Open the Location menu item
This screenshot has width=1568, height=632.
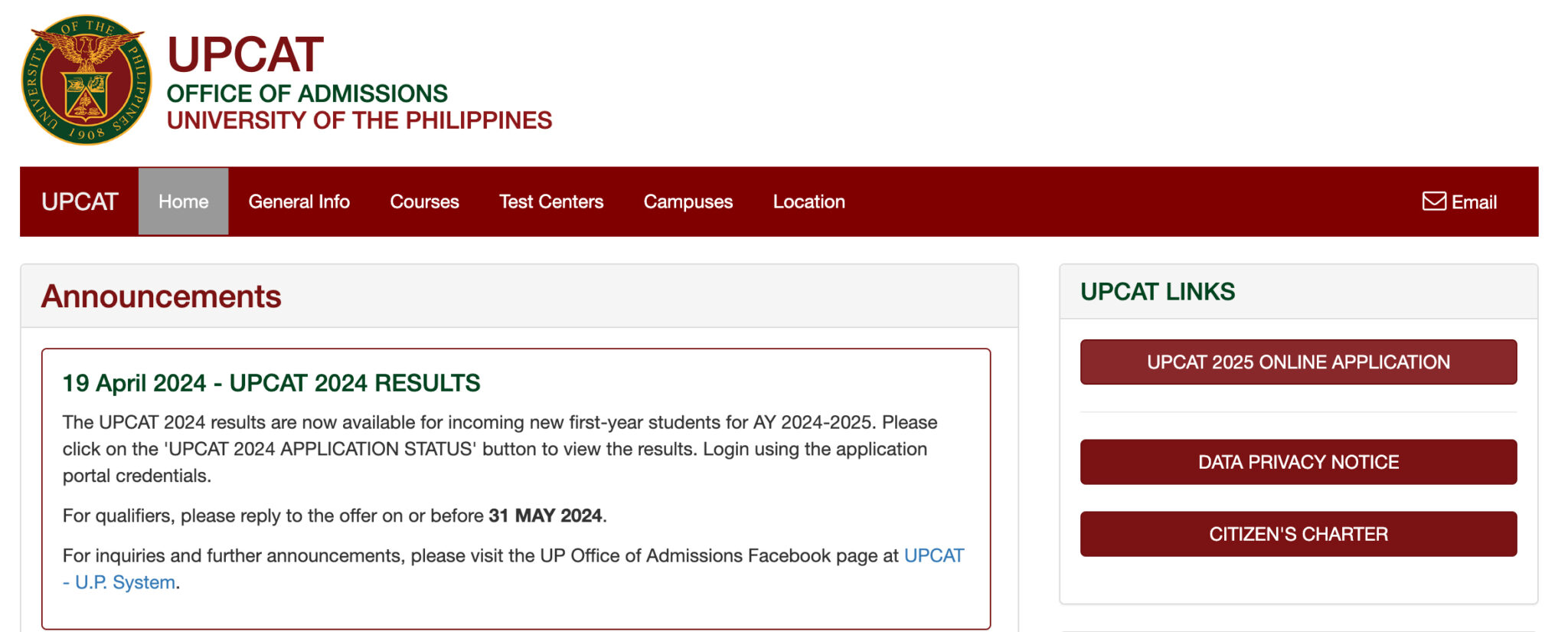click(808, 201)
